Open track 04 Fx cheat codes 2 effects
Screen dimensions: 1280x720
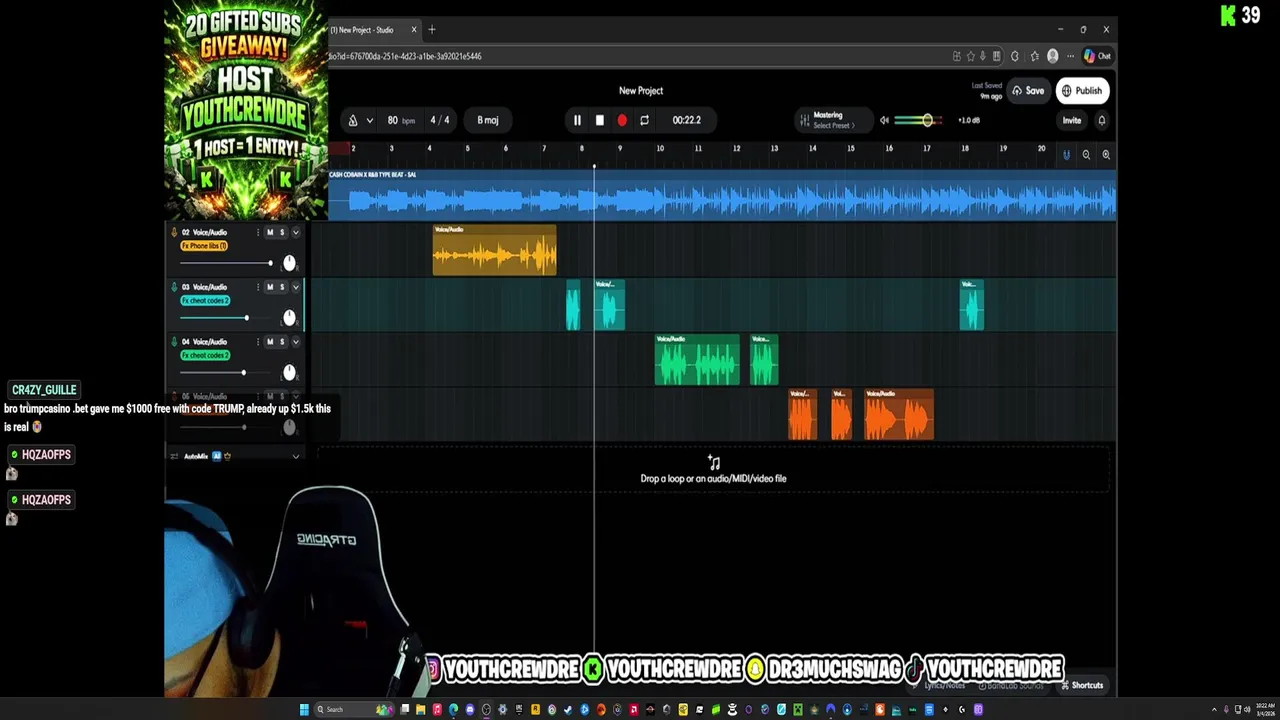[x=205, y=355]
